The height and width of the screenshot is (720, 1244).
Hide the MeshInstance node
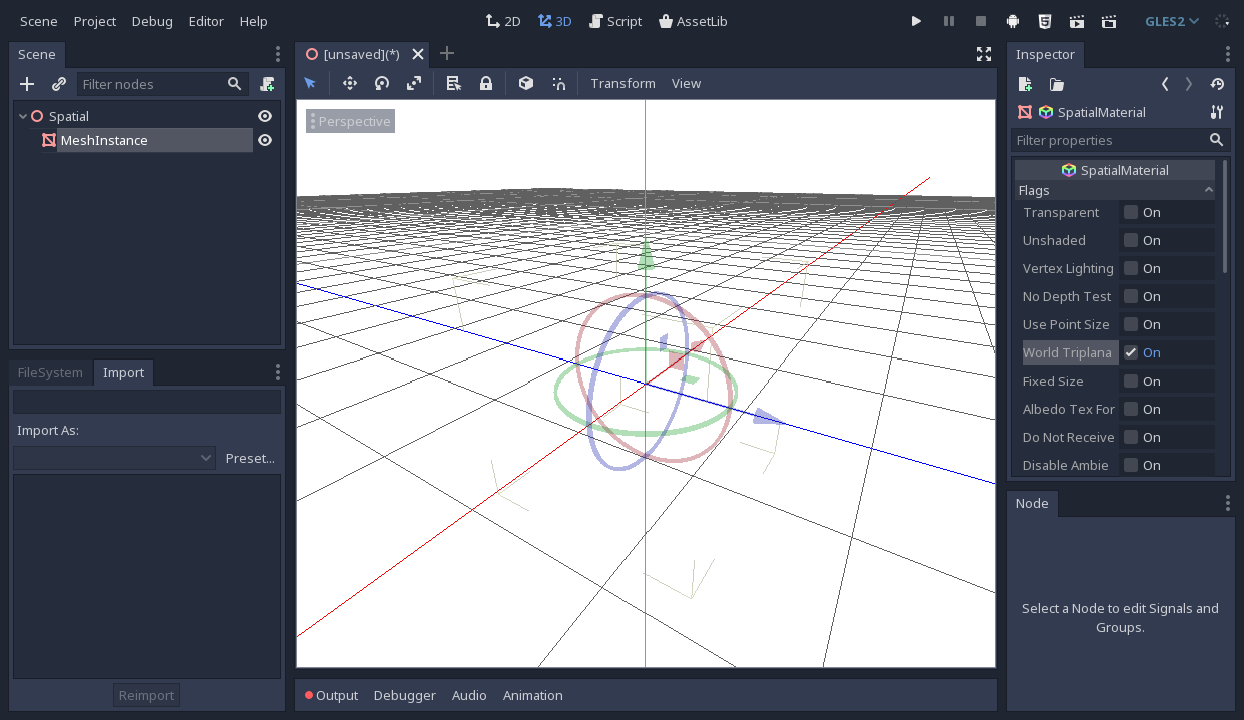264,140
